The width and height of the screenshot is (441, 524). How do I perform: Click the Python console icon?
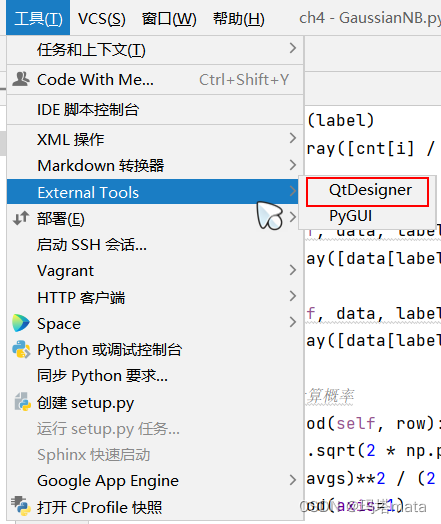click(21, 350)
